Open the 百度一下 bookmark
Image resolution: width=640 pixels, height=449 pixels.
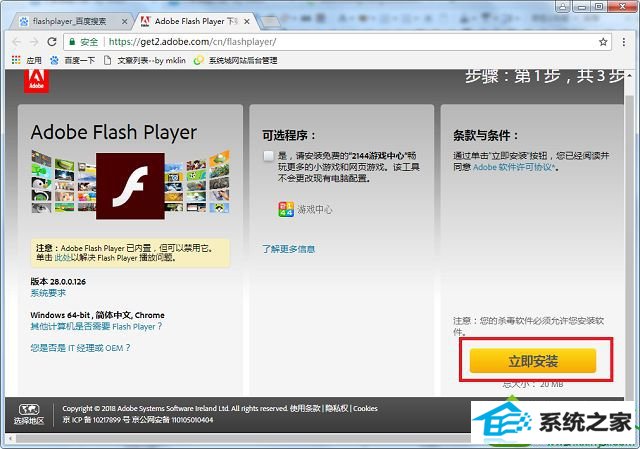[x=72, y=60]
